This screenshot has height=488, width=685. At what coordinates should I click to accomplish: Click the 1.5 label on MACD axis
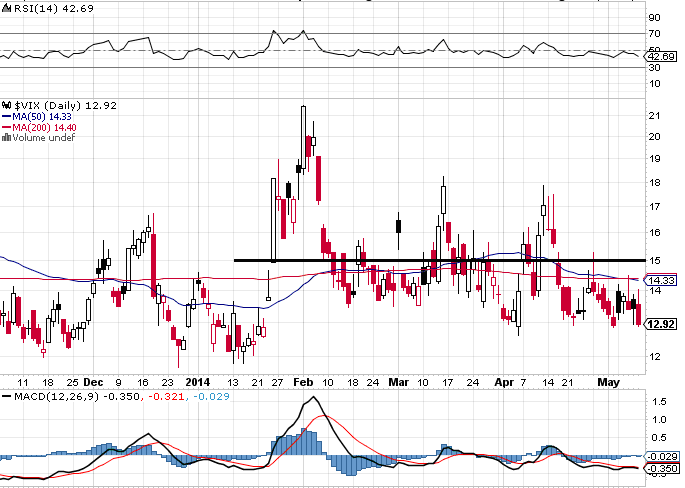(x=661, y=401)
